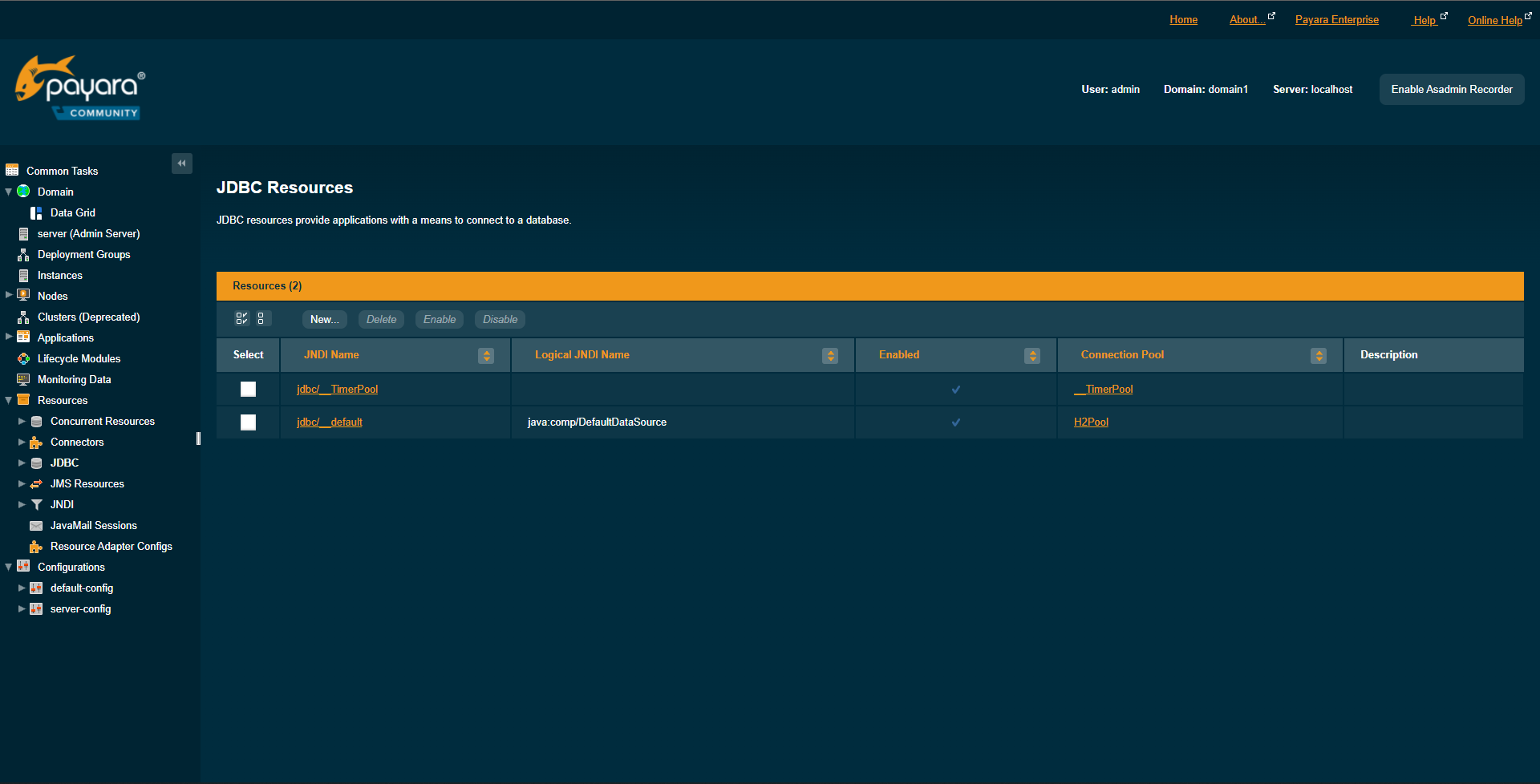Open the Home menu item

[1183, 19]
